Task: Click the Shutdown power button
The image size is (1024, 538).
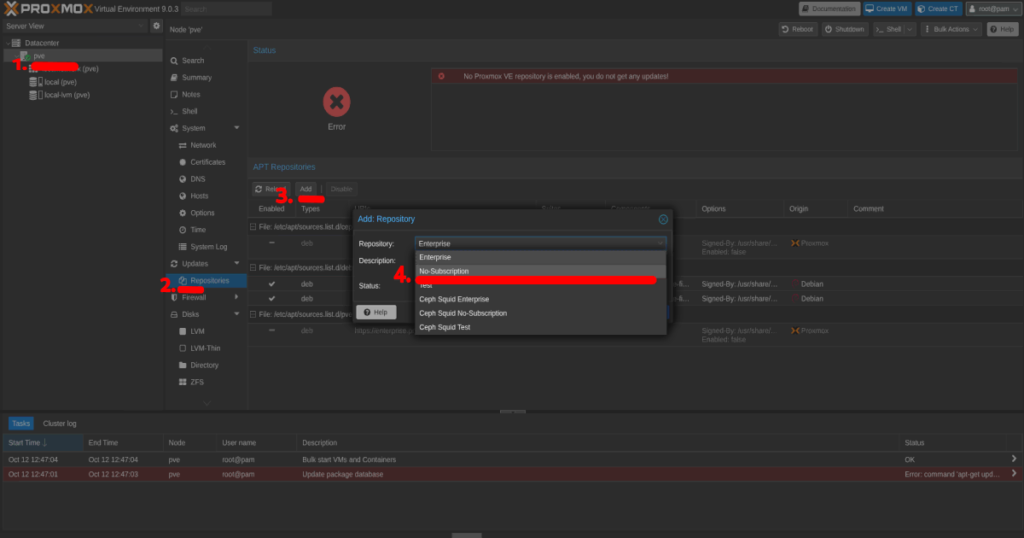Action: 845,30
